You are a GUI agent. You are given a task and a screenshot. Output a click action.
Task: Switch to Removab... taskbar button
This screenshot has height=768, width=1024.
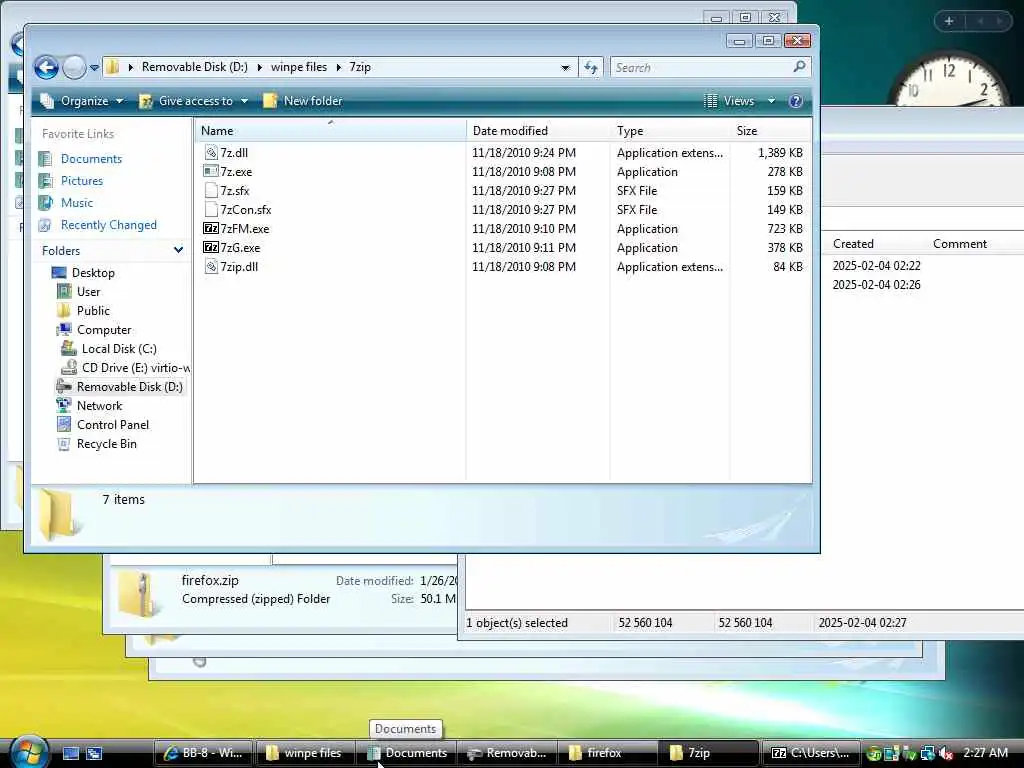pyautogui.click(x=507, y=753)
